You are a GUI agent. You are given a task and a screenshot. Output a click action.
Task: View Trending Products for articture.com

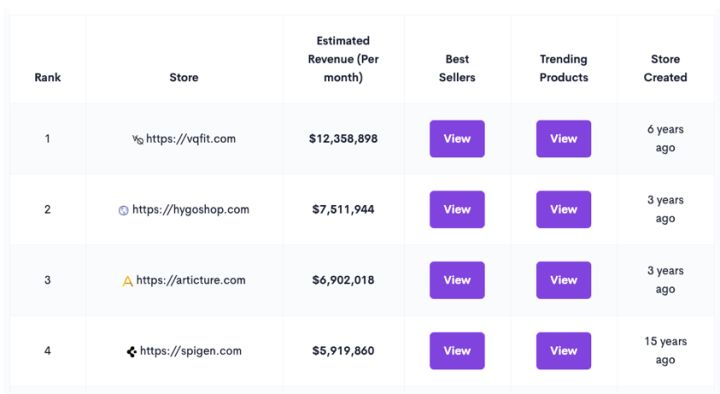coord(563,280)
